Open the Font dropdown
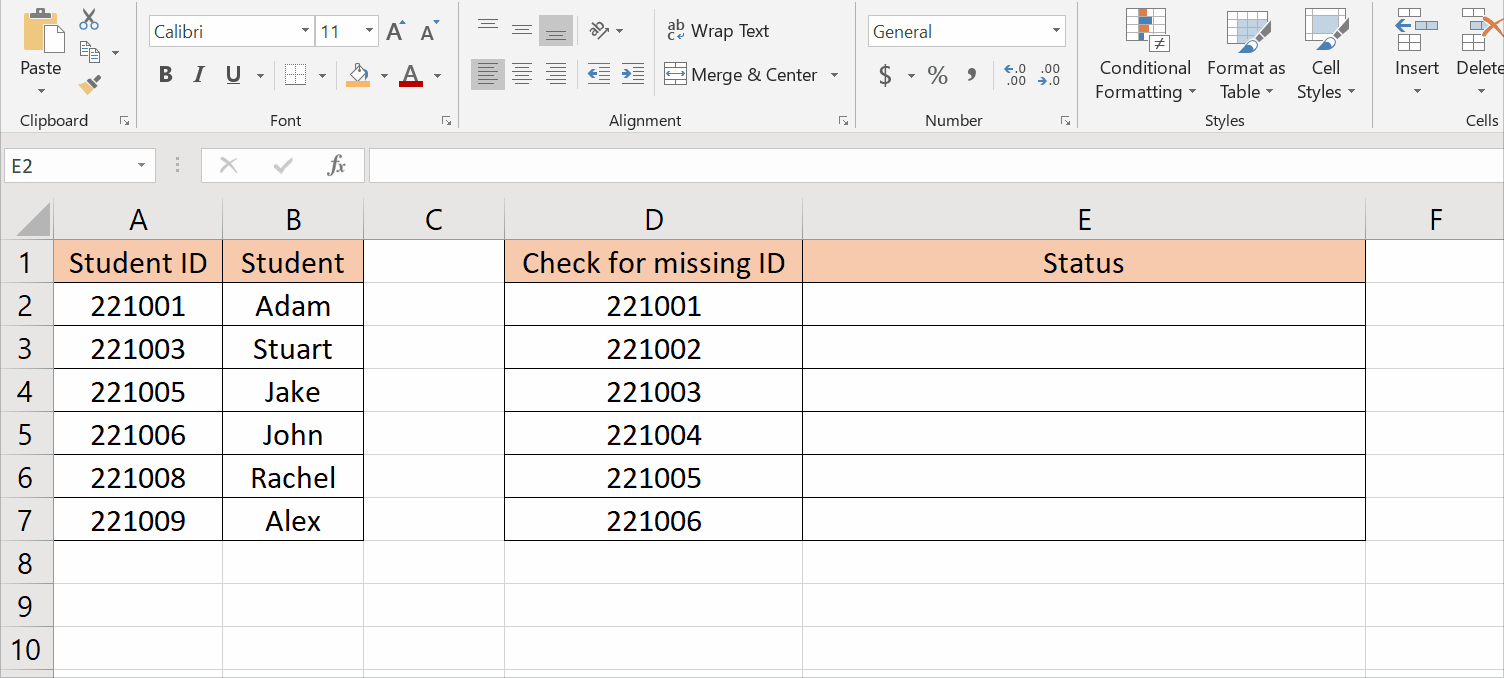 [x=306, y=31]
